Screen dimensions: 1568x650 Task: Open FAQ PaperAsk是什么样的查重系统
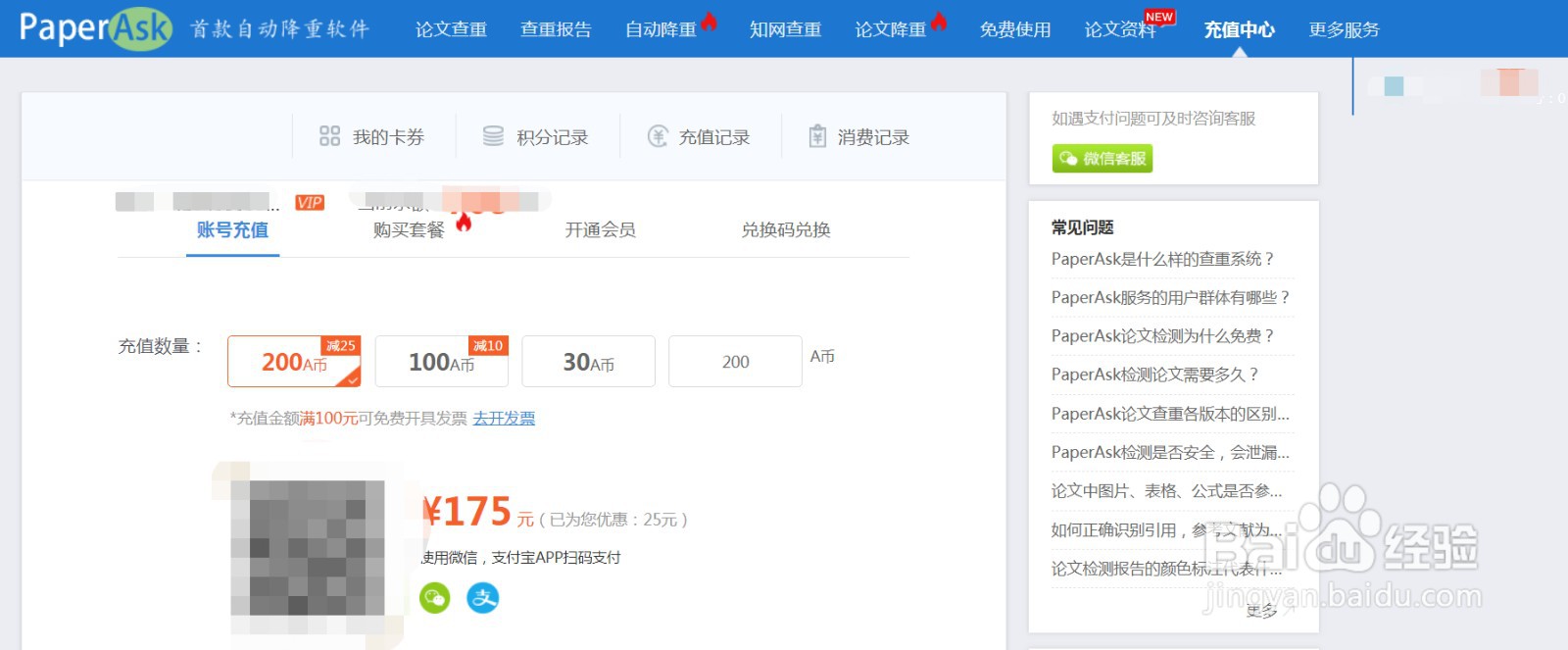point(1162,259)
